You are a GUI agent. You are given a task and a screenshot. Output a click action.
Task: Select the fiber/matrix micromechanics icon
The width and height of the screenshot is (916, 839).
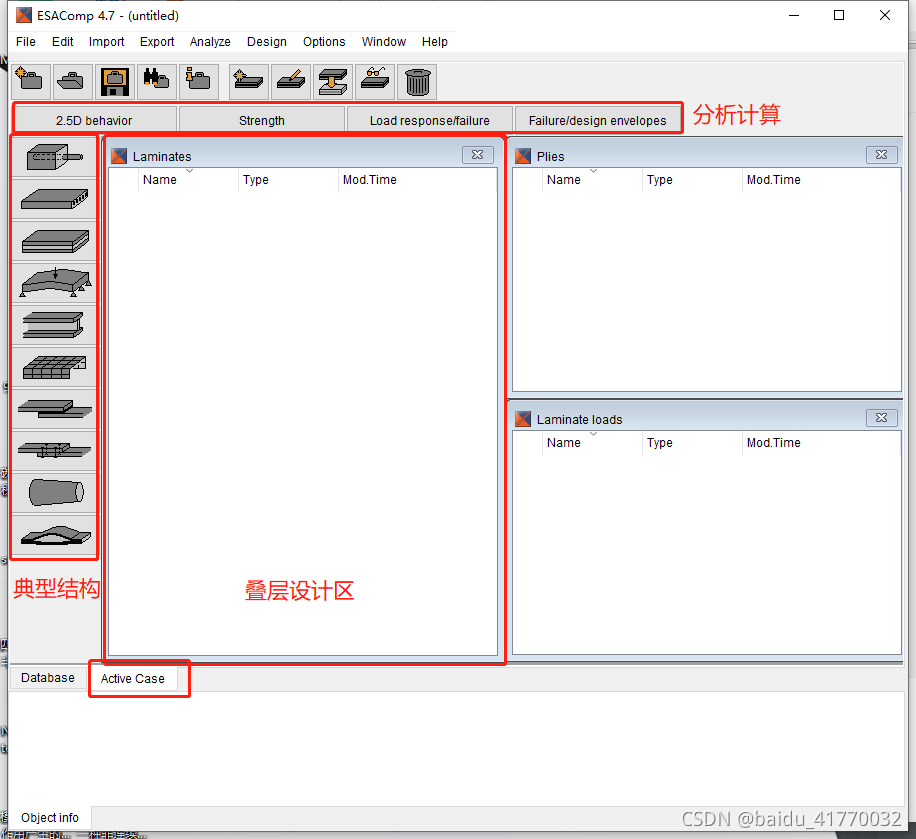55,157
